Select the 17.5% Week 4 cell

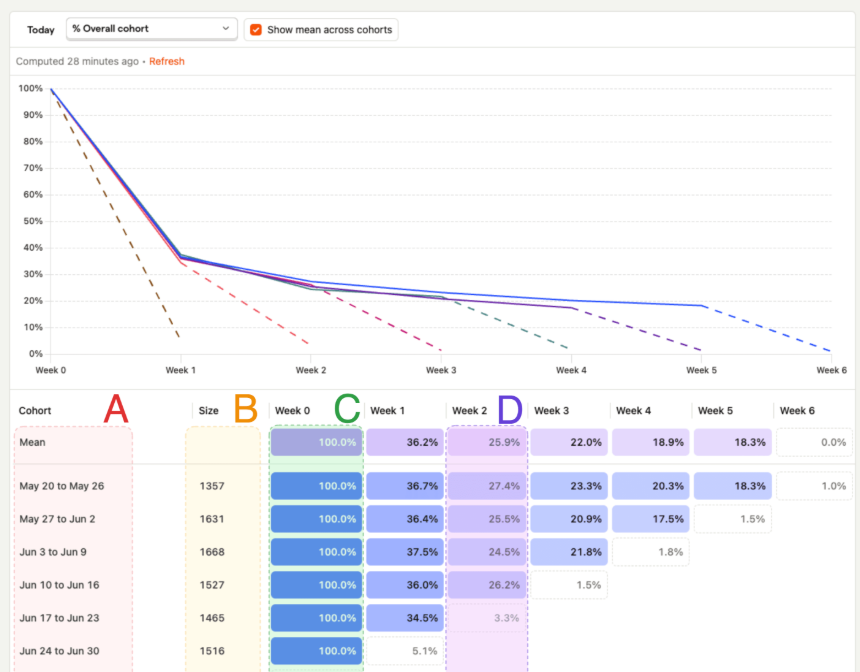point(651,519)
